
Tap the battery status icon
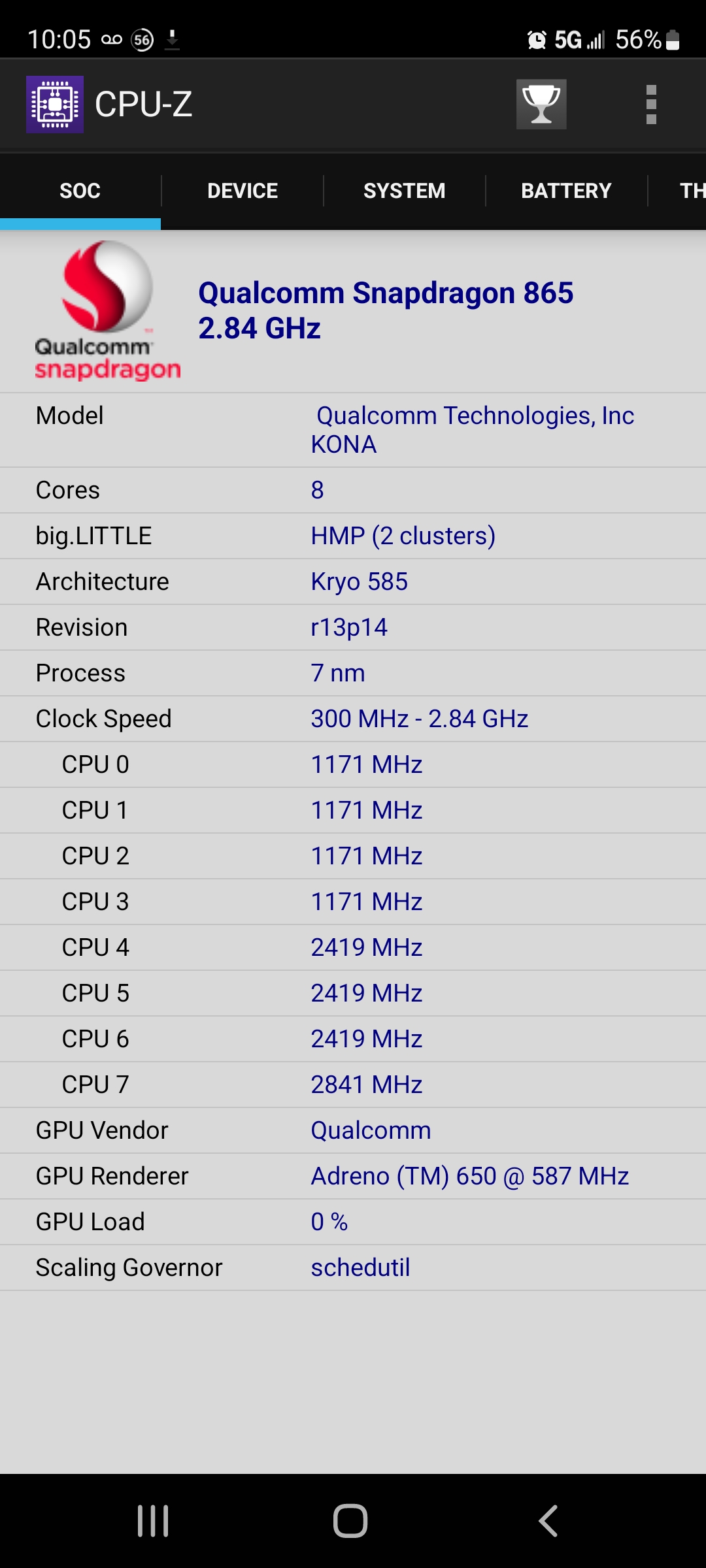tap(673, 40)
